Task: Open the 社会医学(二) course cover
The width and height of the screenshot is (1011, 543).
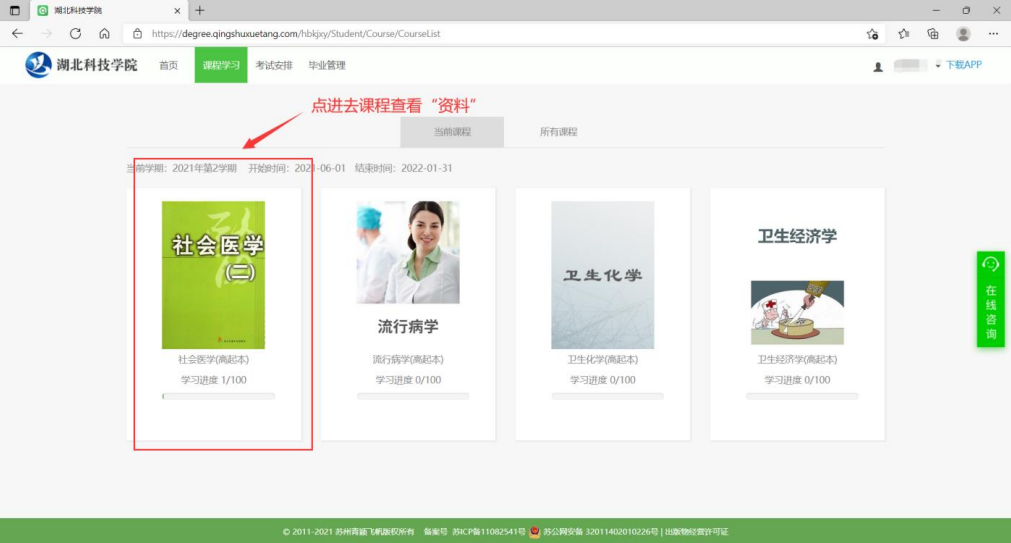Action: click(213, 275)
